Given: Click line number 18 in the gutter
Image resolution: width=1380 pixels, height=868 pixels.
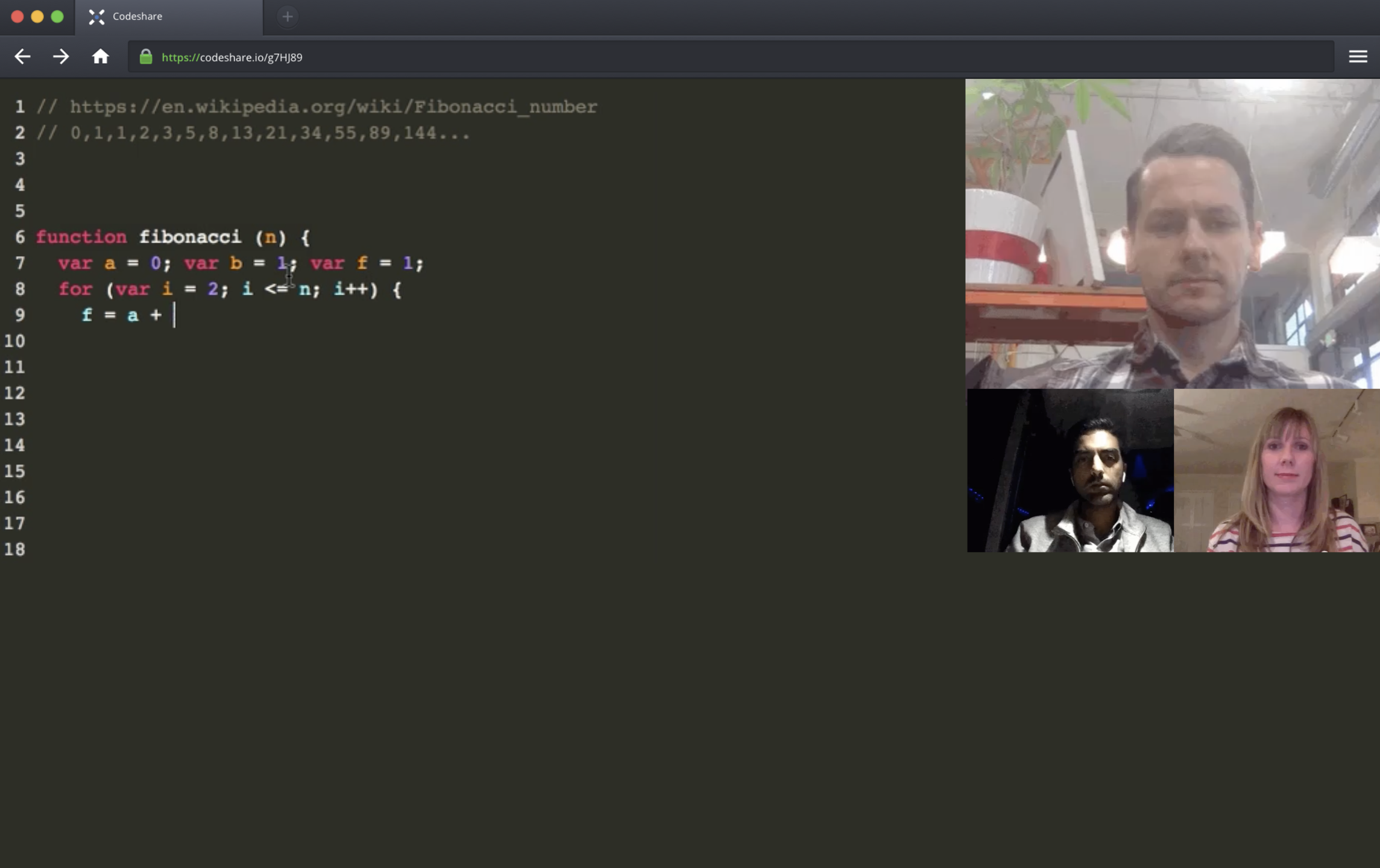Looking at the screenshot, I should [x=14, y=549].
